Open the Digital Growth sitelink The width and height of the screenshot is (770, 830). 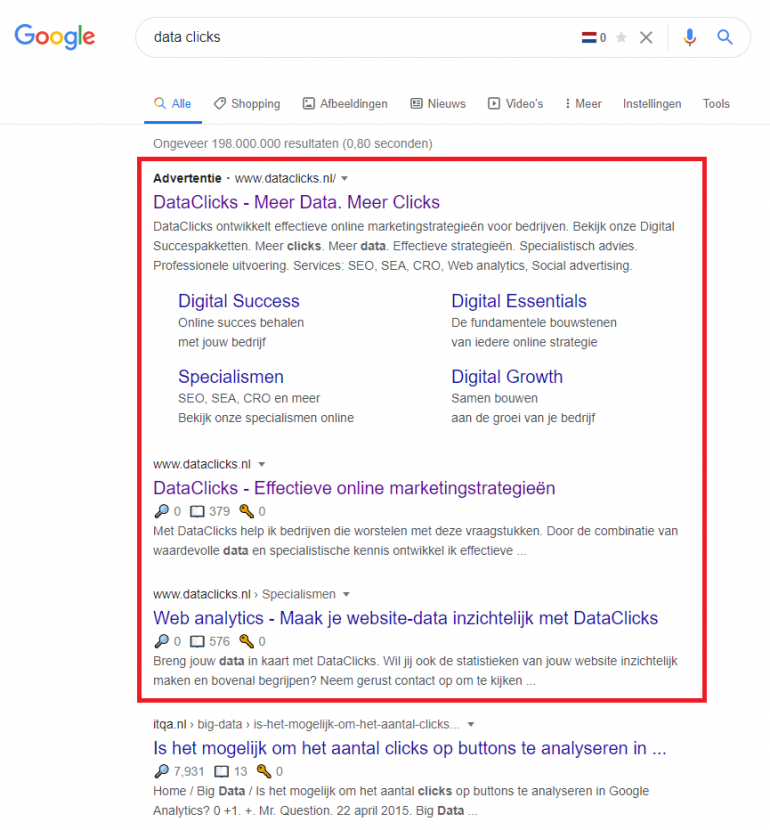tap(506, 376)
